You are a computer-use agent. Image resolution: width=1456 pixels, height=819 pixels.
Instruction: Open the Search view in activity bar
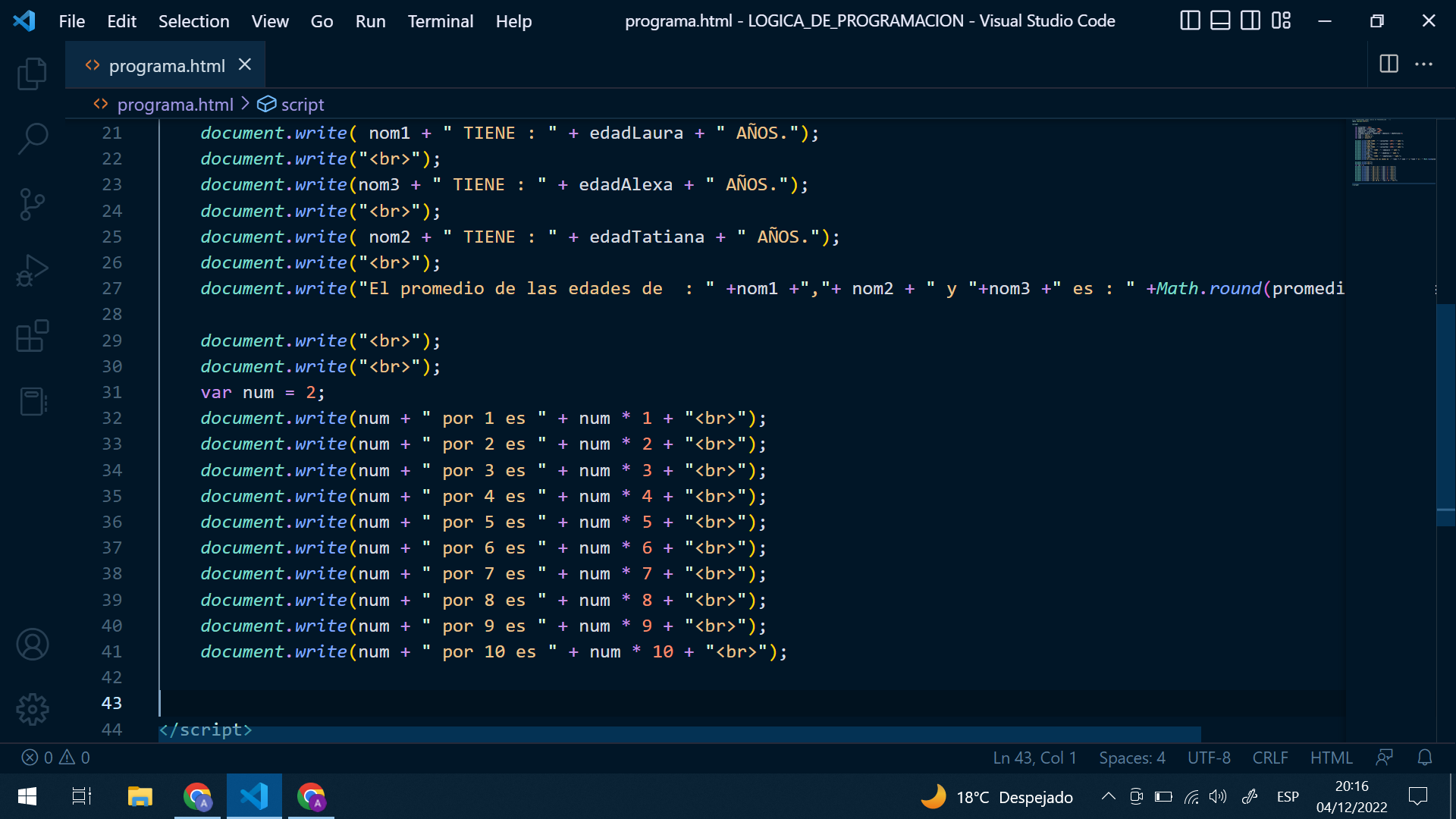pos(32,139)
